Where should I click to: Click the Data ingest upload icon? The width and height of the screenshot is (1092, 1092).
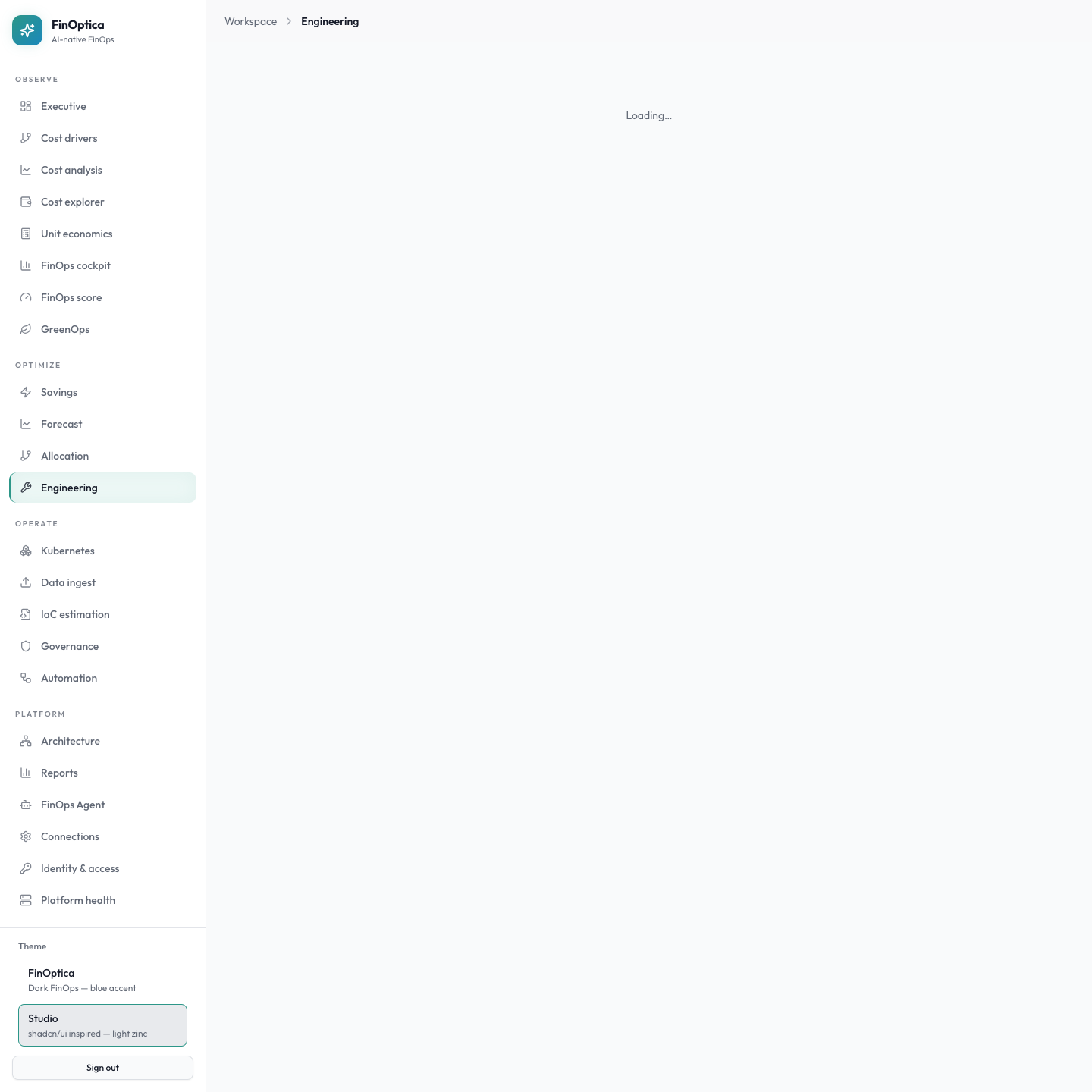(x=26, y=582)
